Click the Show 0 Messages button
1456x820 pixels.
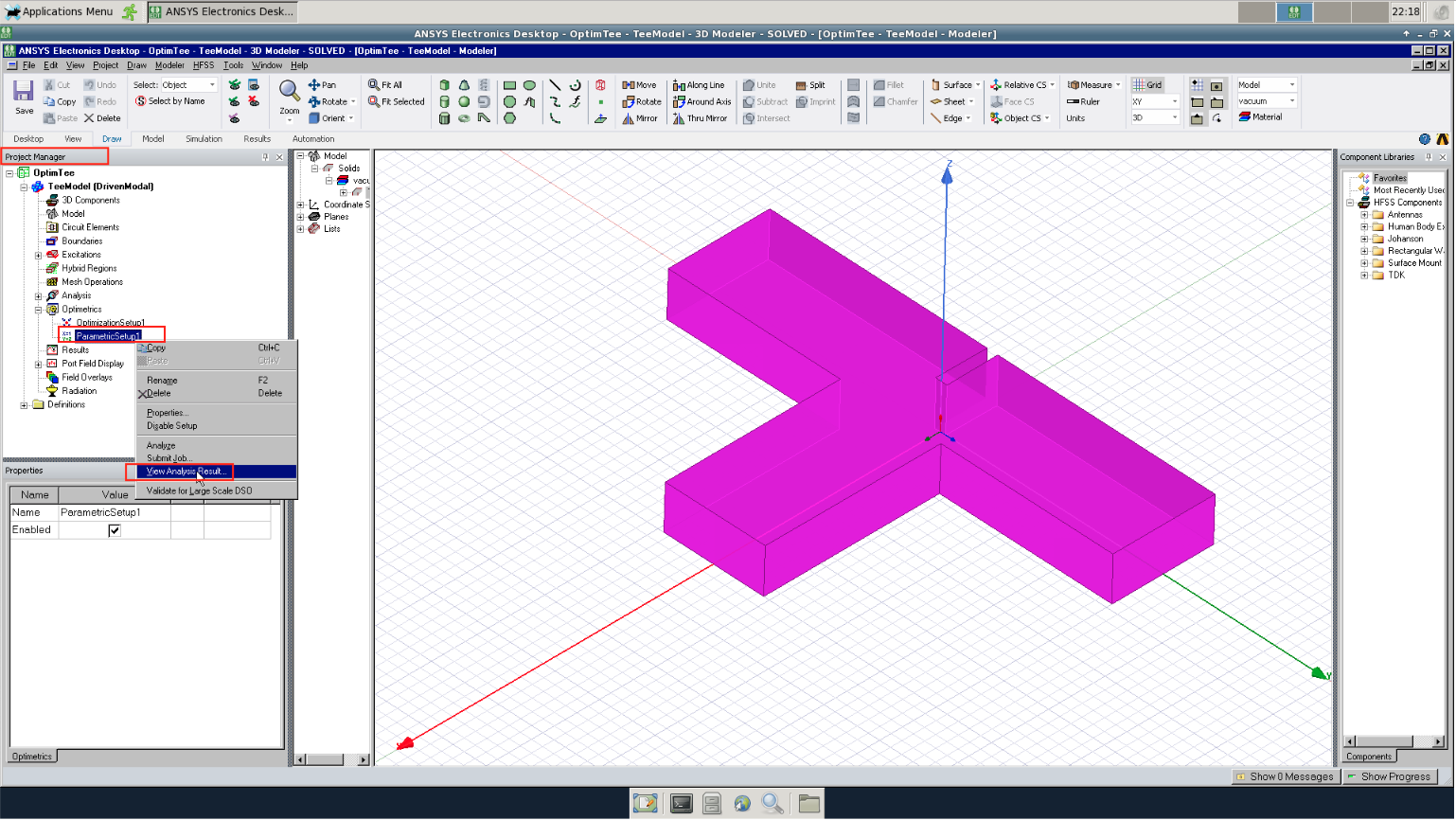[x=1285, y=776]
